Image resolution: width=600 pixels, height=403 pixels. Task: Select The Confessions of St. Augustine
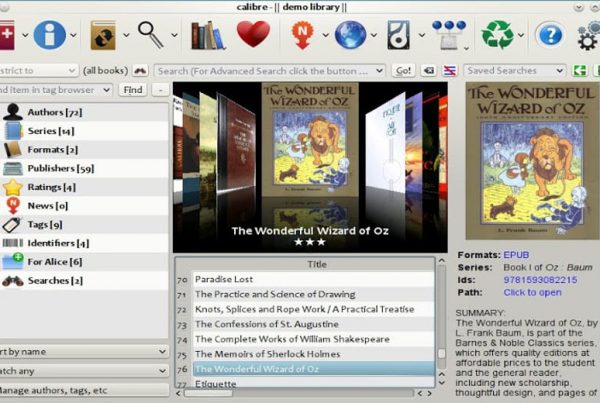point(314,324)
